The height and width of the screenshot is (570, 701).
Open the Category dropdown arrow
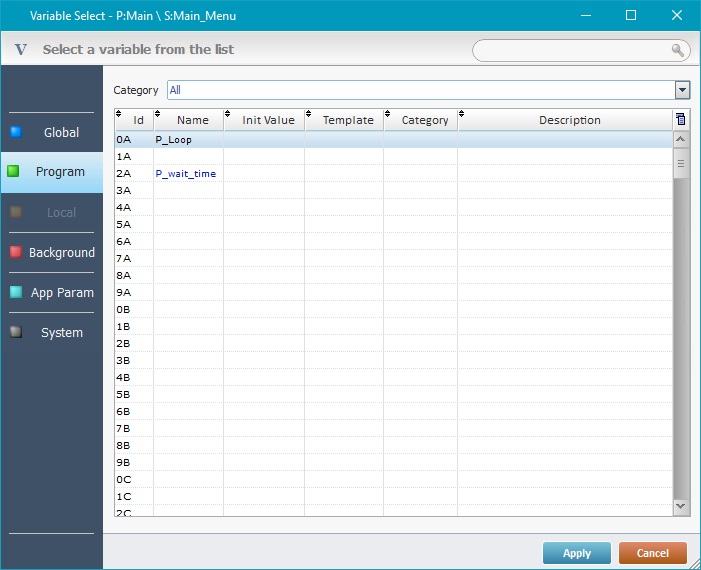click(x=682, y=90)
